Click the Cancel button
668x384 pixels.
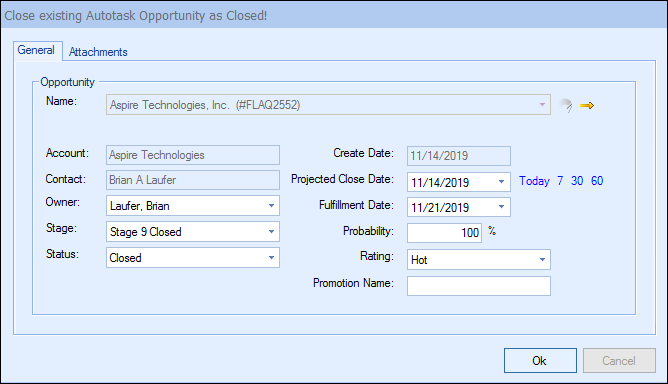619,361
